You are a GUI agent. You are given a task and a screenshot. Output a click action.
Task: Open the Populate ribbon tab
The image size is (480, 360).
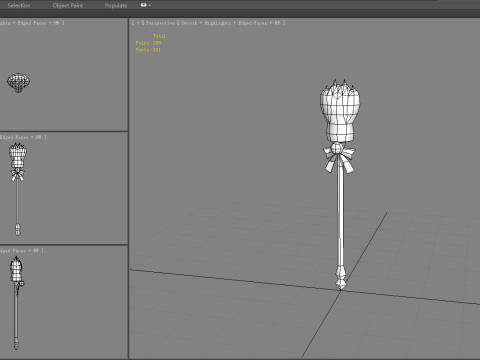tap(116, 5)
